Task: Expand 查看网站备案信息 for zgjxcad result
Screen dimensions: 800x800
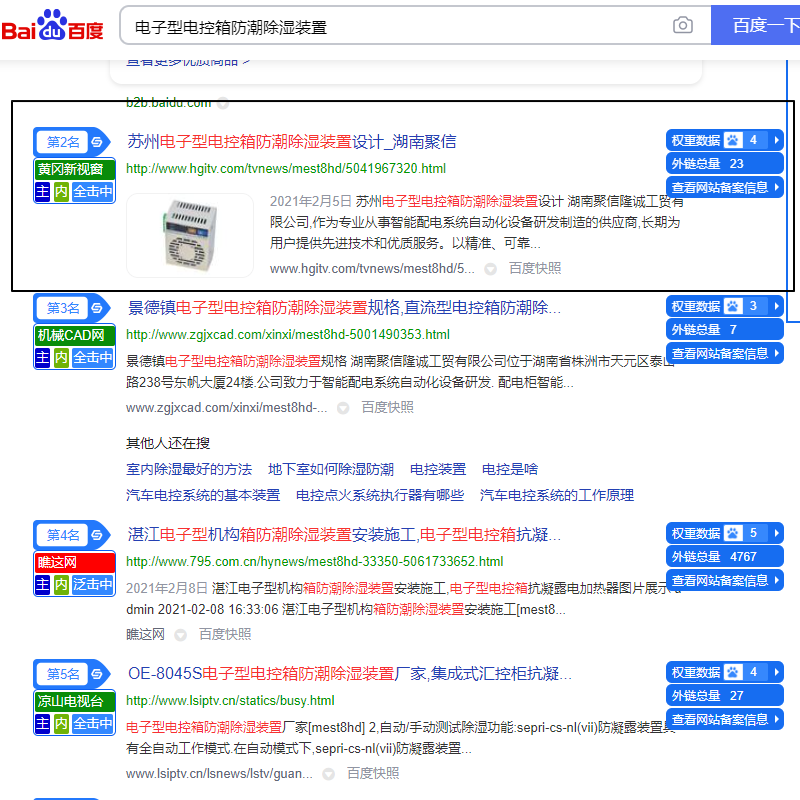Action: (x=724, y=353)
